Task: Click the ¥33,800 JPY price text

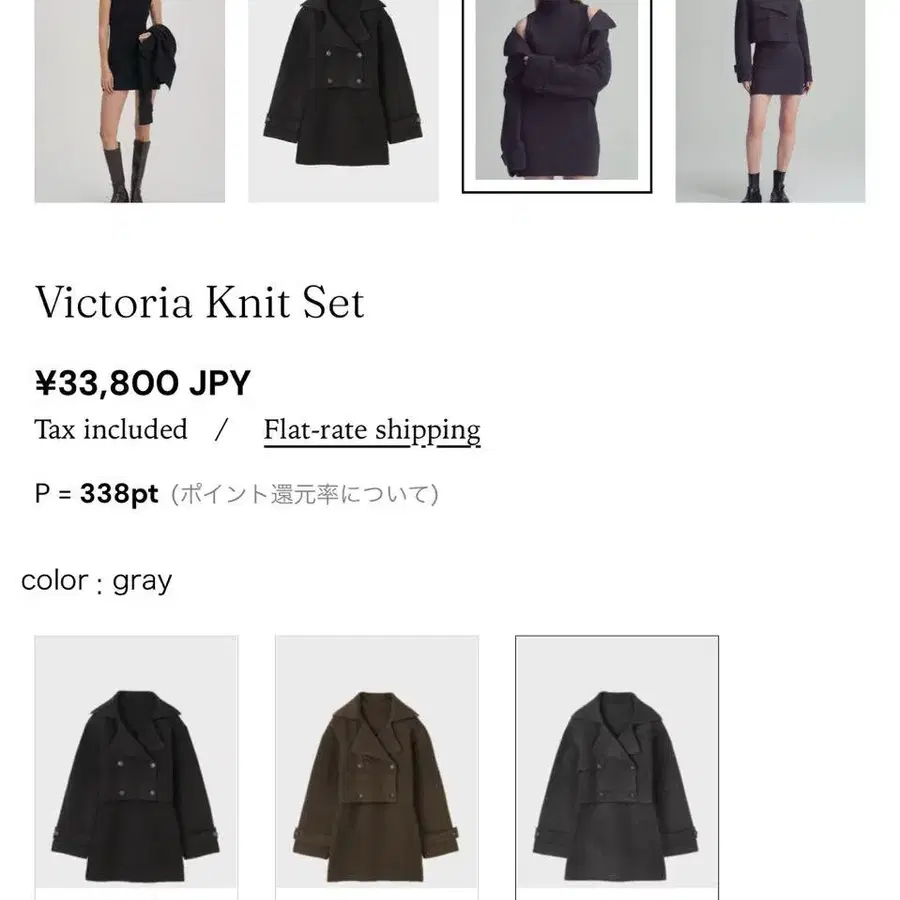Action: click(143, 383)
